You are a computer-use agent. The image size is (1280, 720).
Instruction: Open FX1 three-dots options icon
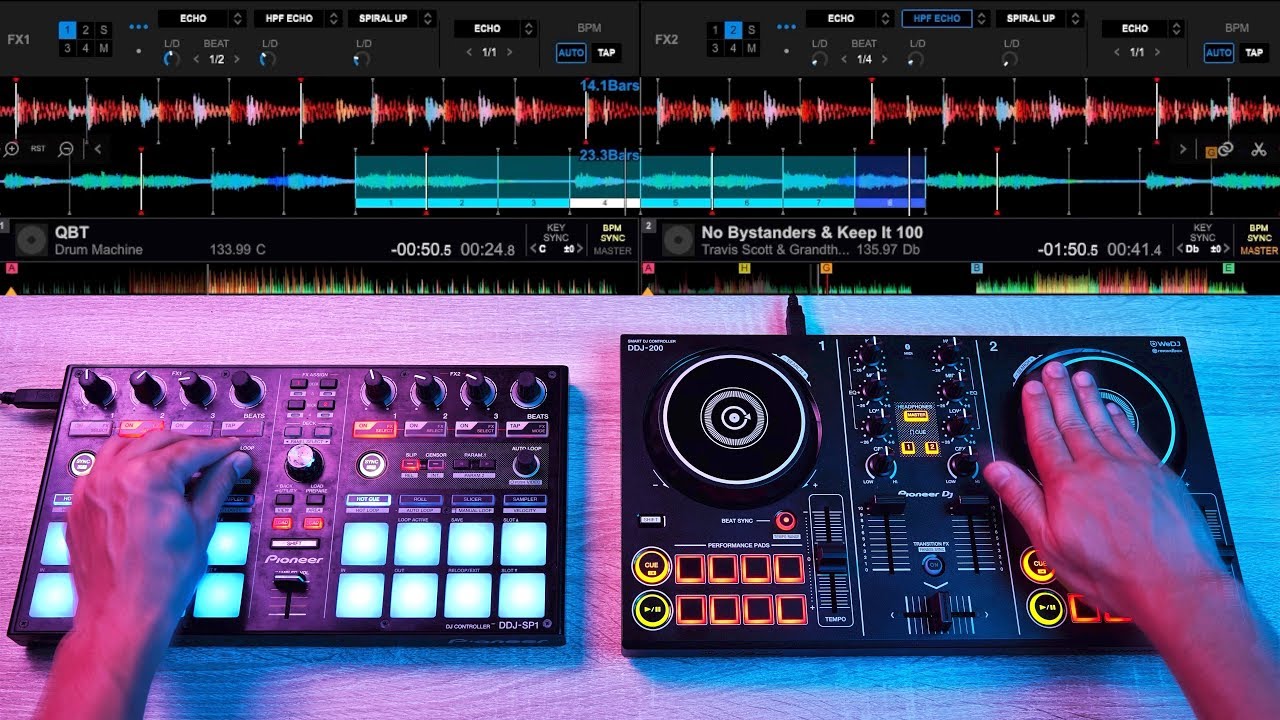point(138,27)
